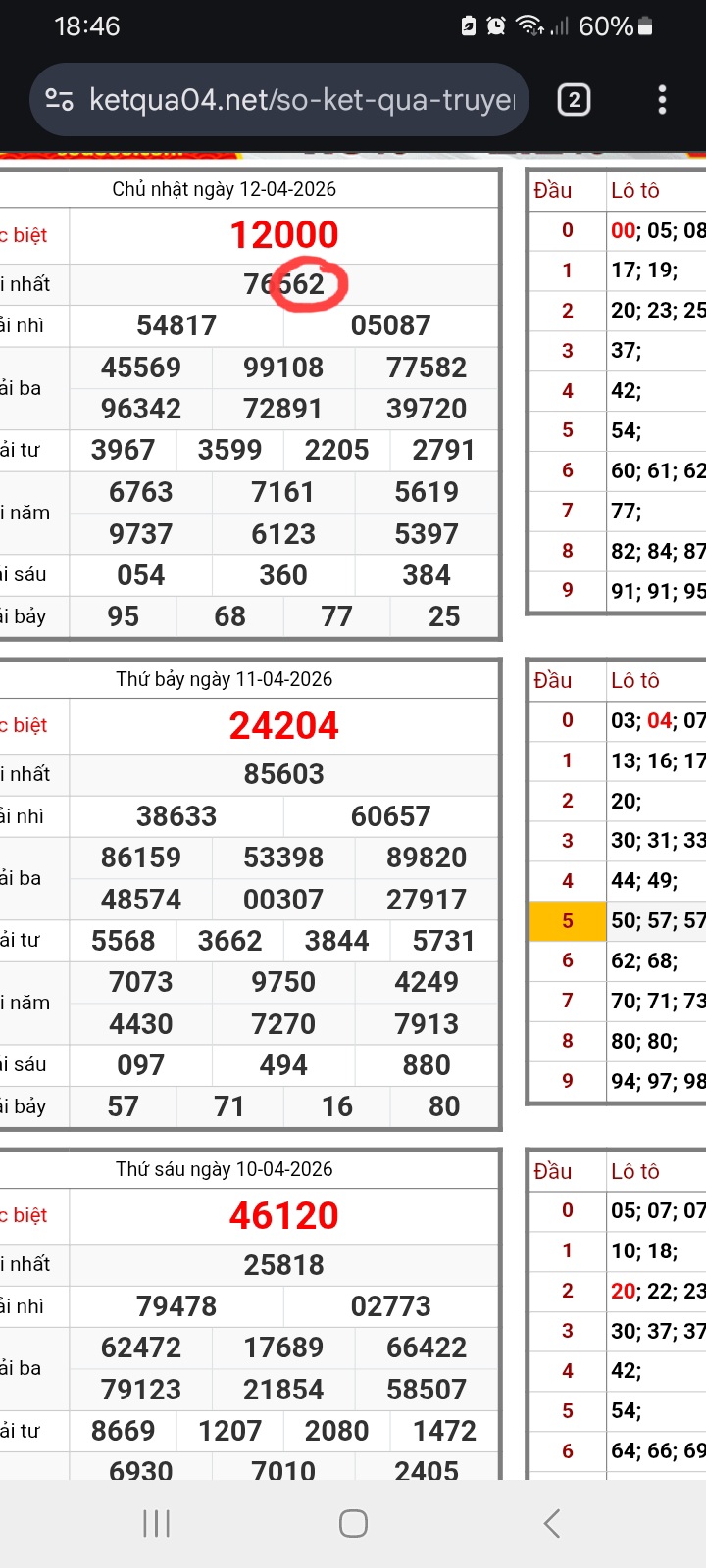Tap the ketqua04.net URL address field
706x1568 pixels.
300,100
